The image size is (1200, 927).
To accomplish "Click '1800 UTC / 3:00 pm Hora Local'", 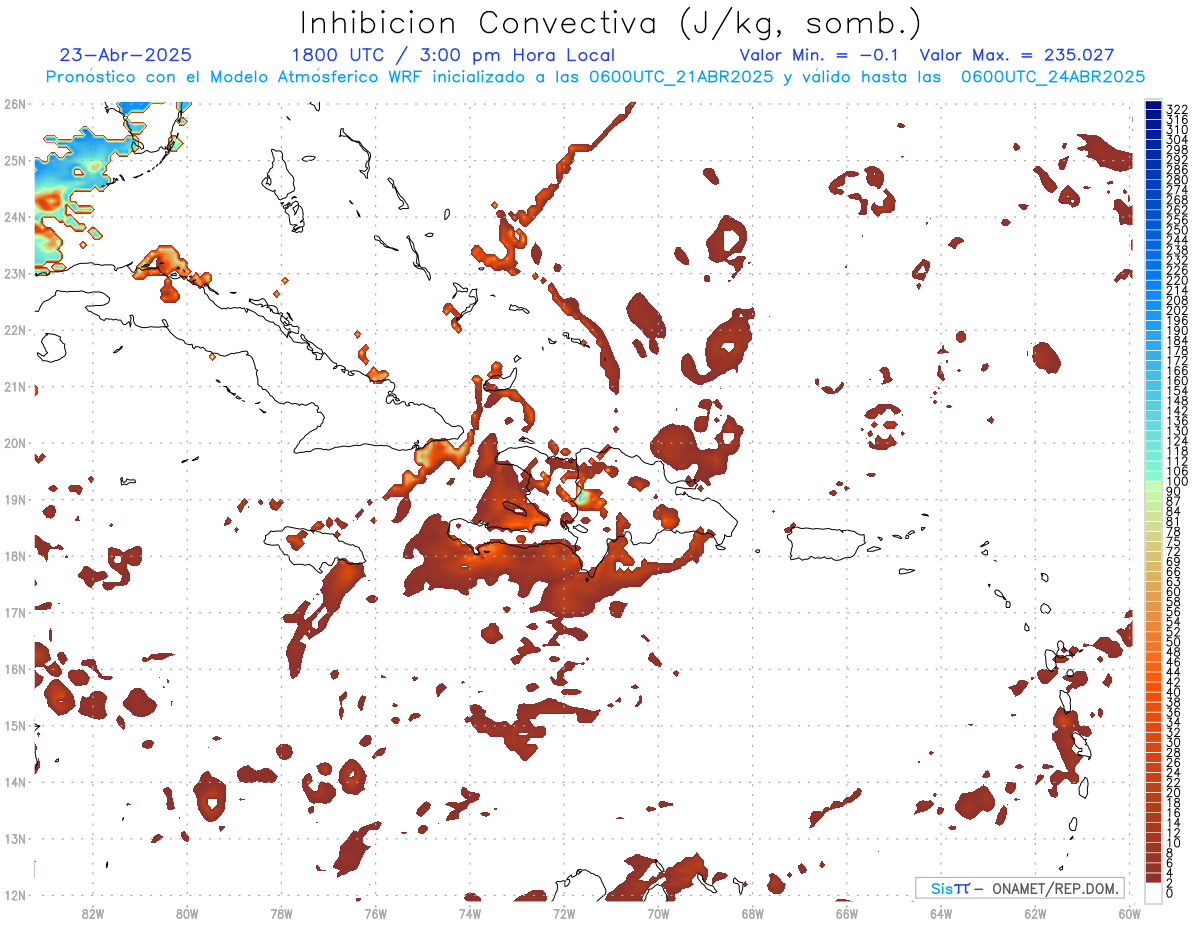I will (453, 55).
